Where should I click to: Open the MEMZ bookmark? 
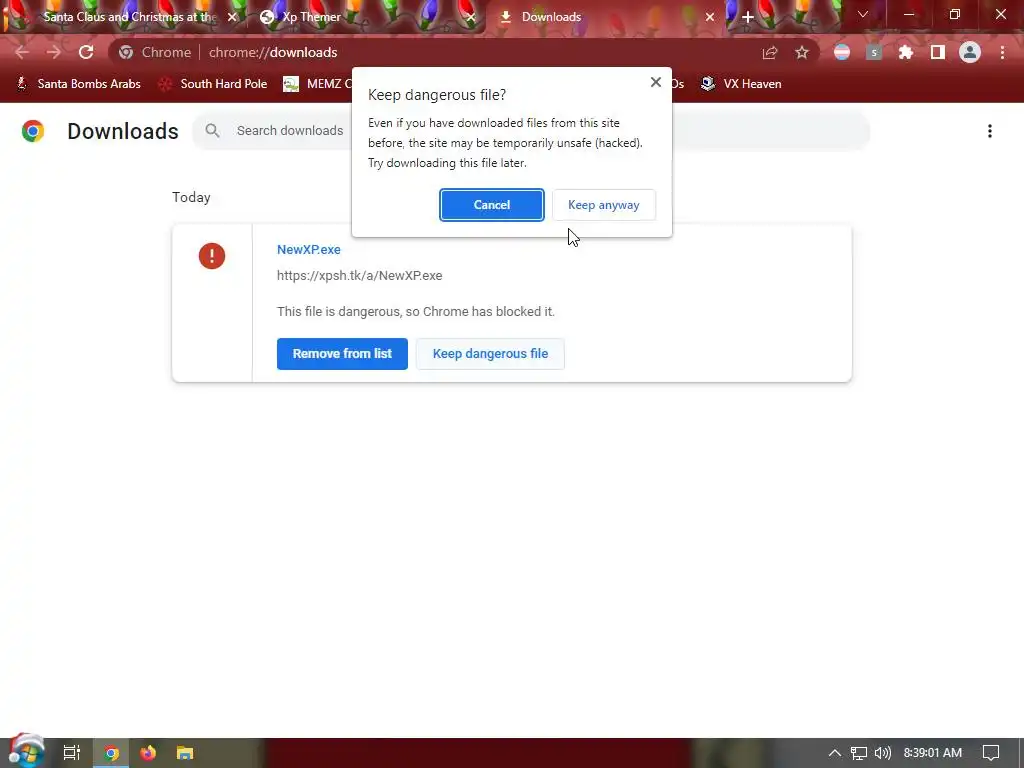coord(318,84)
